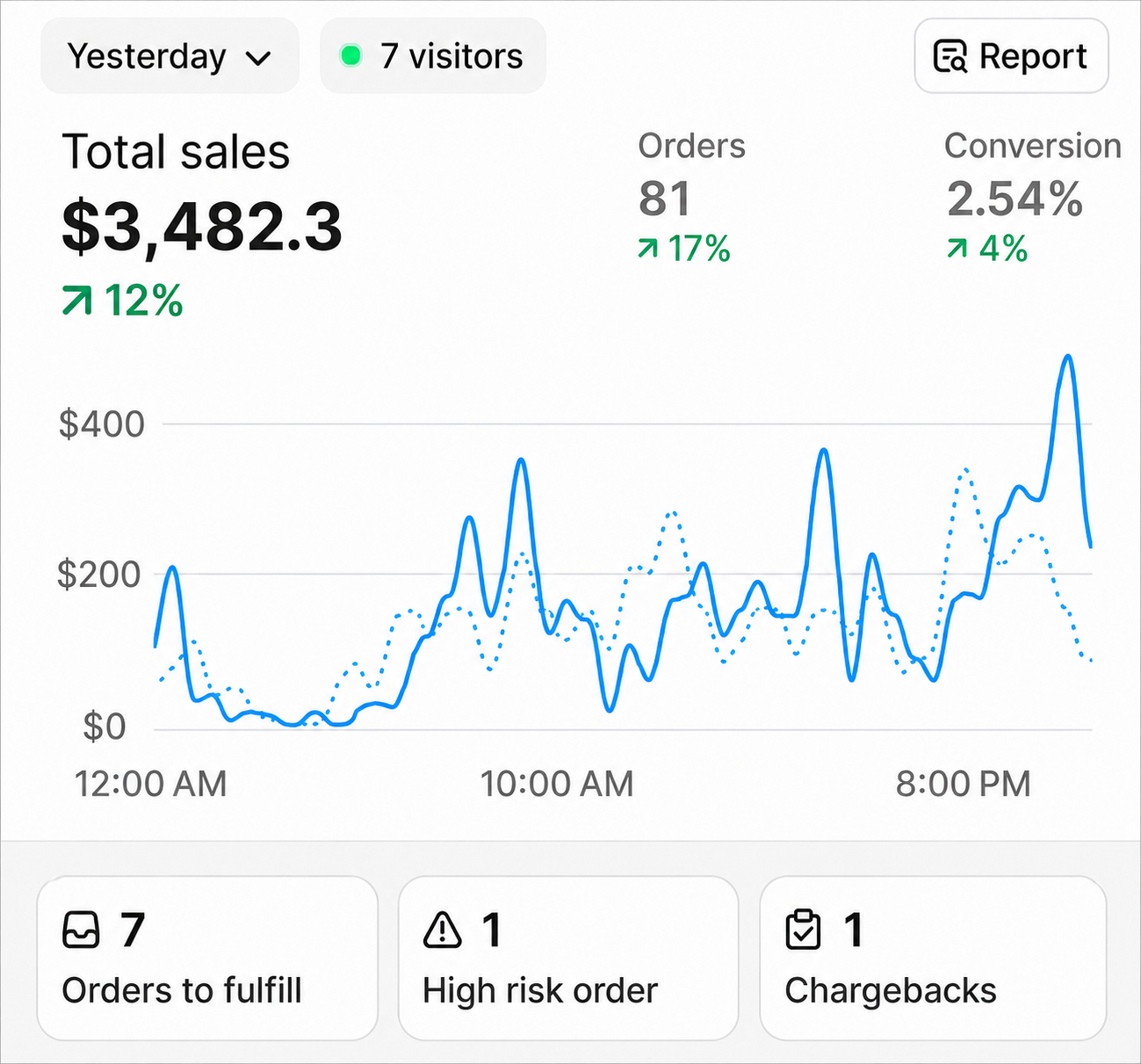The image size is (1141, 1064).
Task: Select the Total sales heading
Action: (x=176, y=152)
